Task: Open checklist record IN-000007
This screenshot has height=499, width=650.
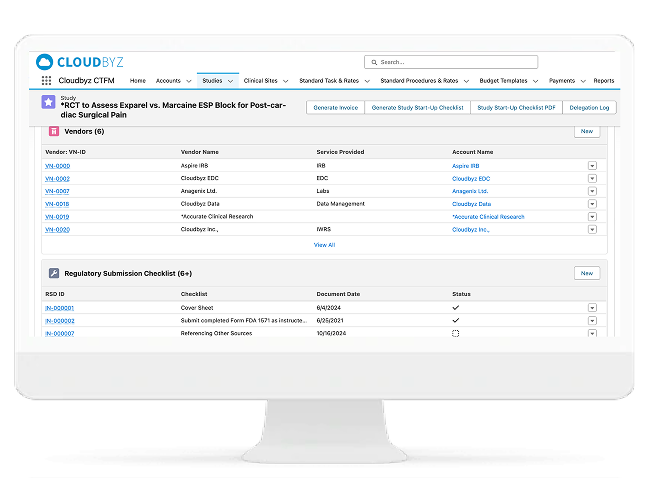Action: (60, 333)
